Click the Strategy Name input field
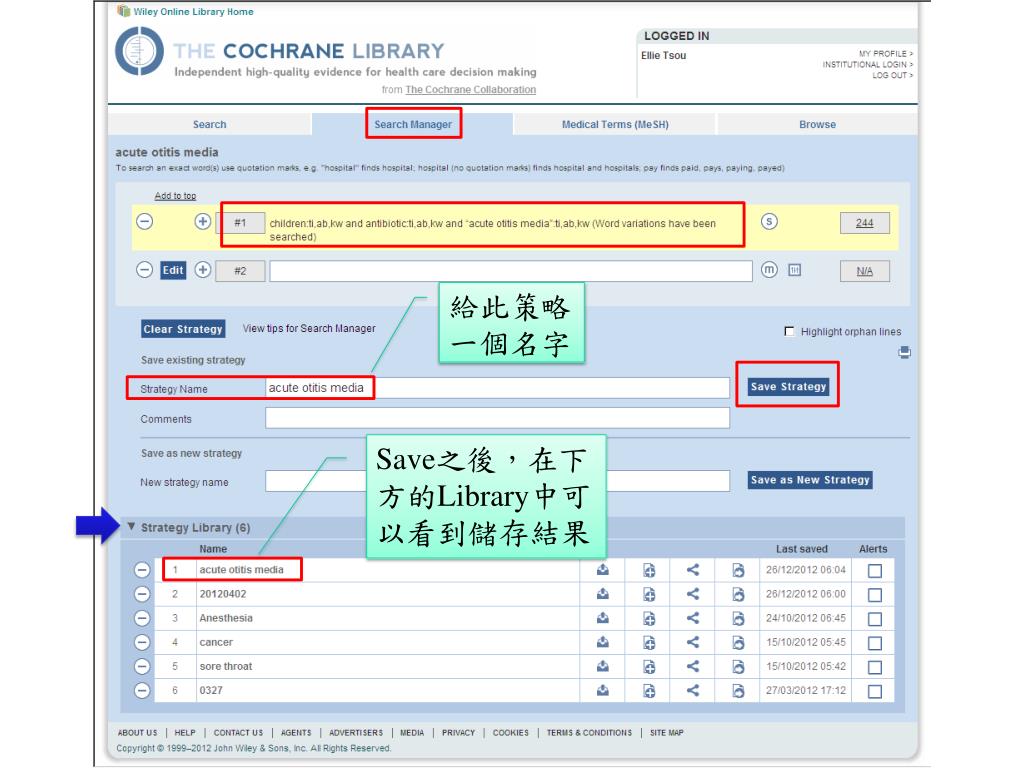1024x768 pixels. tap(497, 388)
